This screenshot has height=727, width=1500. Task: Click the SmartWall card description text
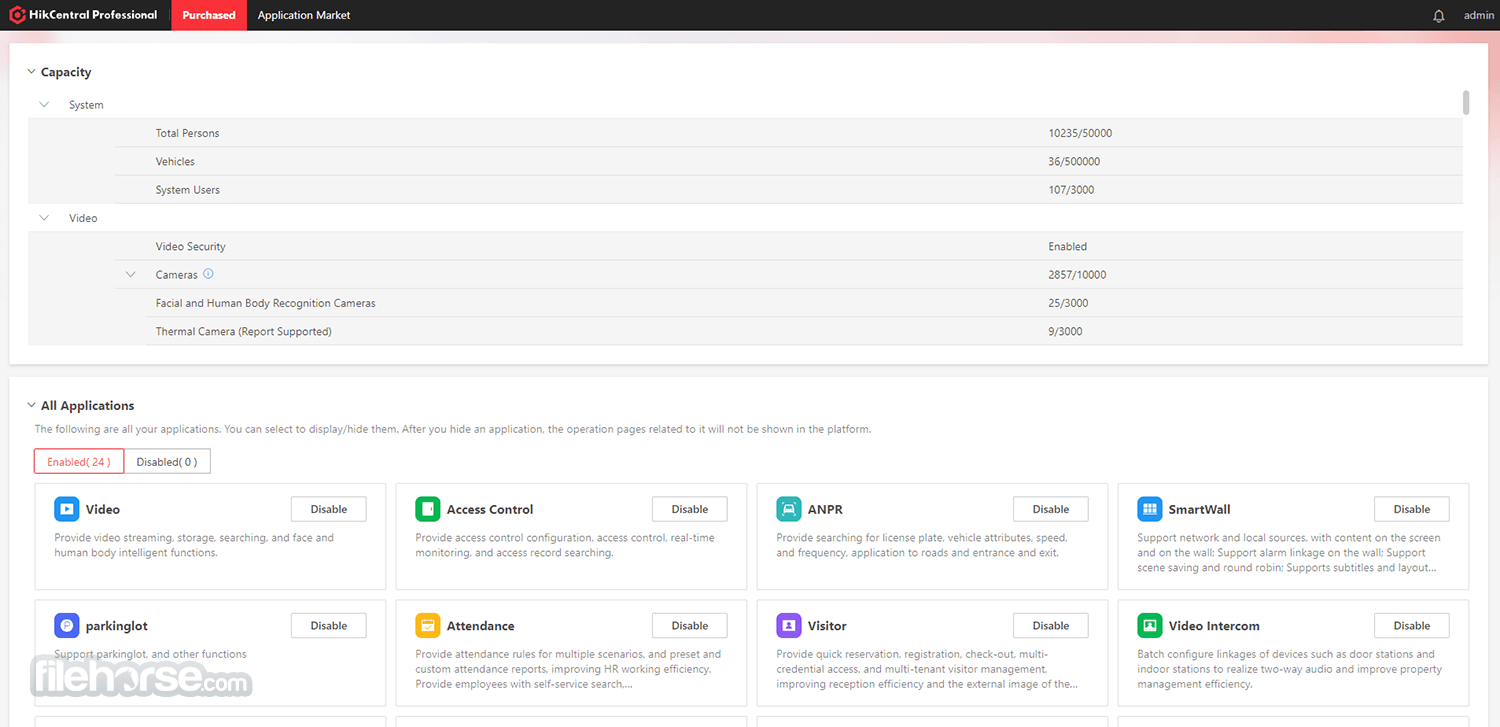(x=1289, y=552)
